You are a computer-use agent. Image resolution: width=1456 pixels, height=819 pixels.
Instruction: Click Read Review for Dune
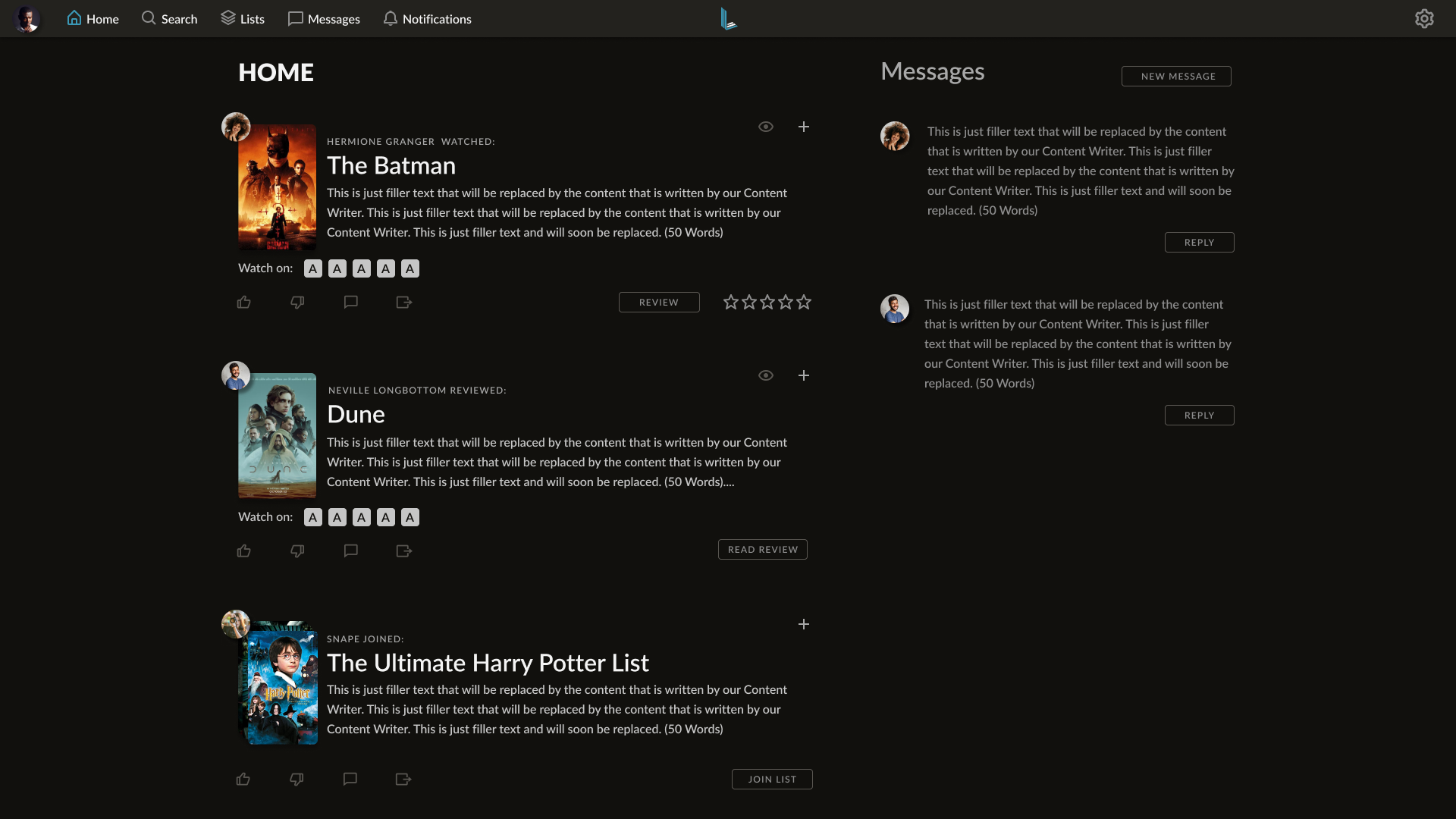tap(762, 549)
